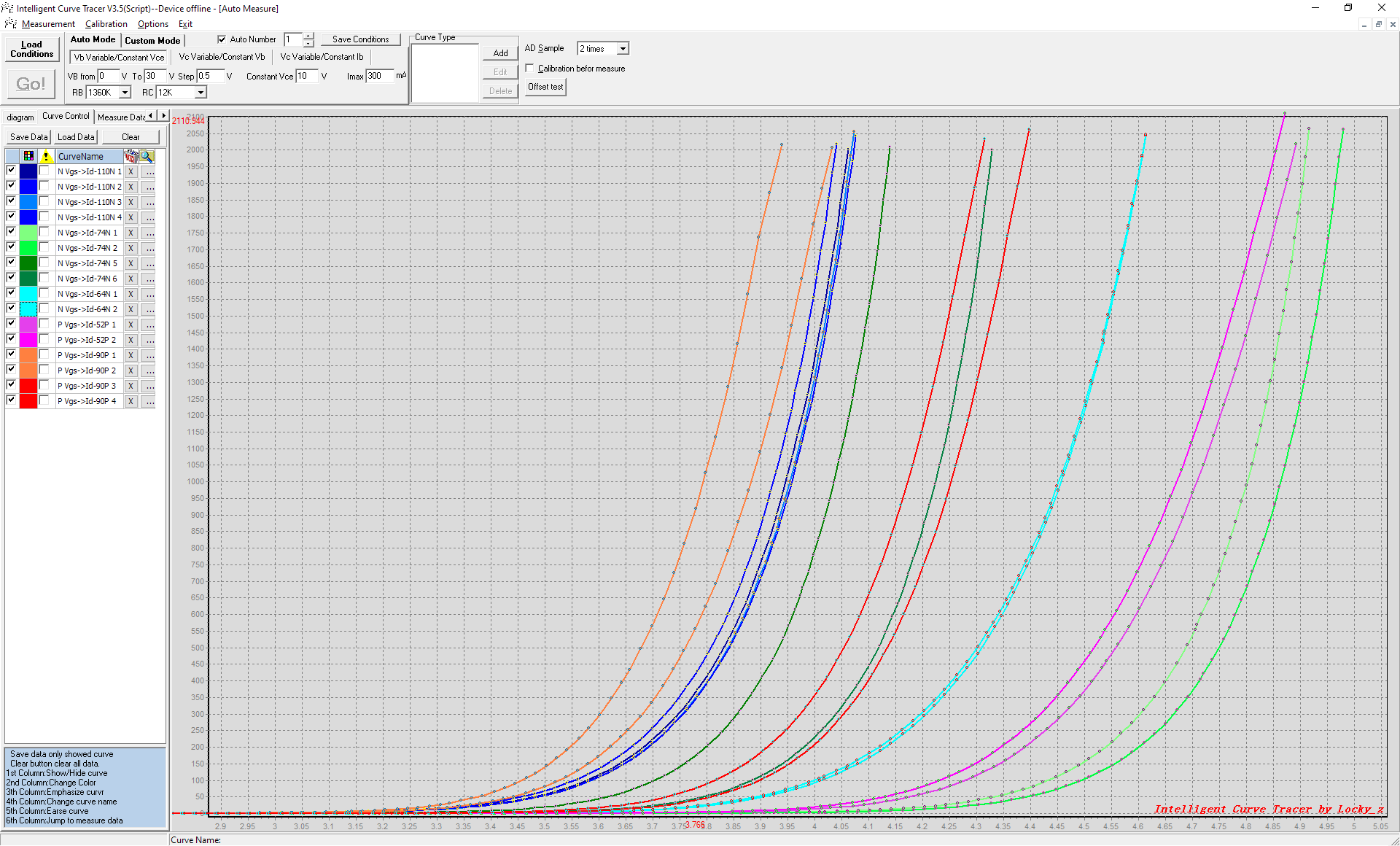
Task: Click the Clear button
Action: pos(131,137)
